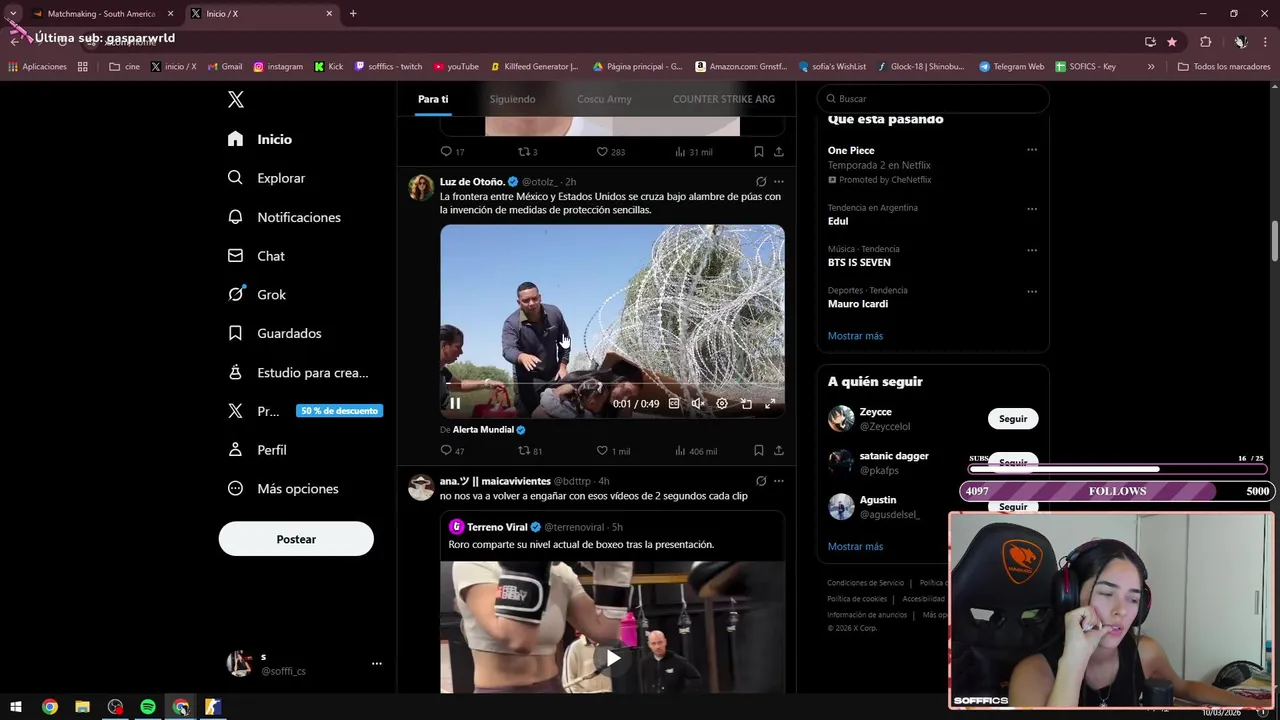The width and height of the screenshot is (1280, 720).
Task: Open Inicio in the X sidebar
Action: [x=260, y=139]
